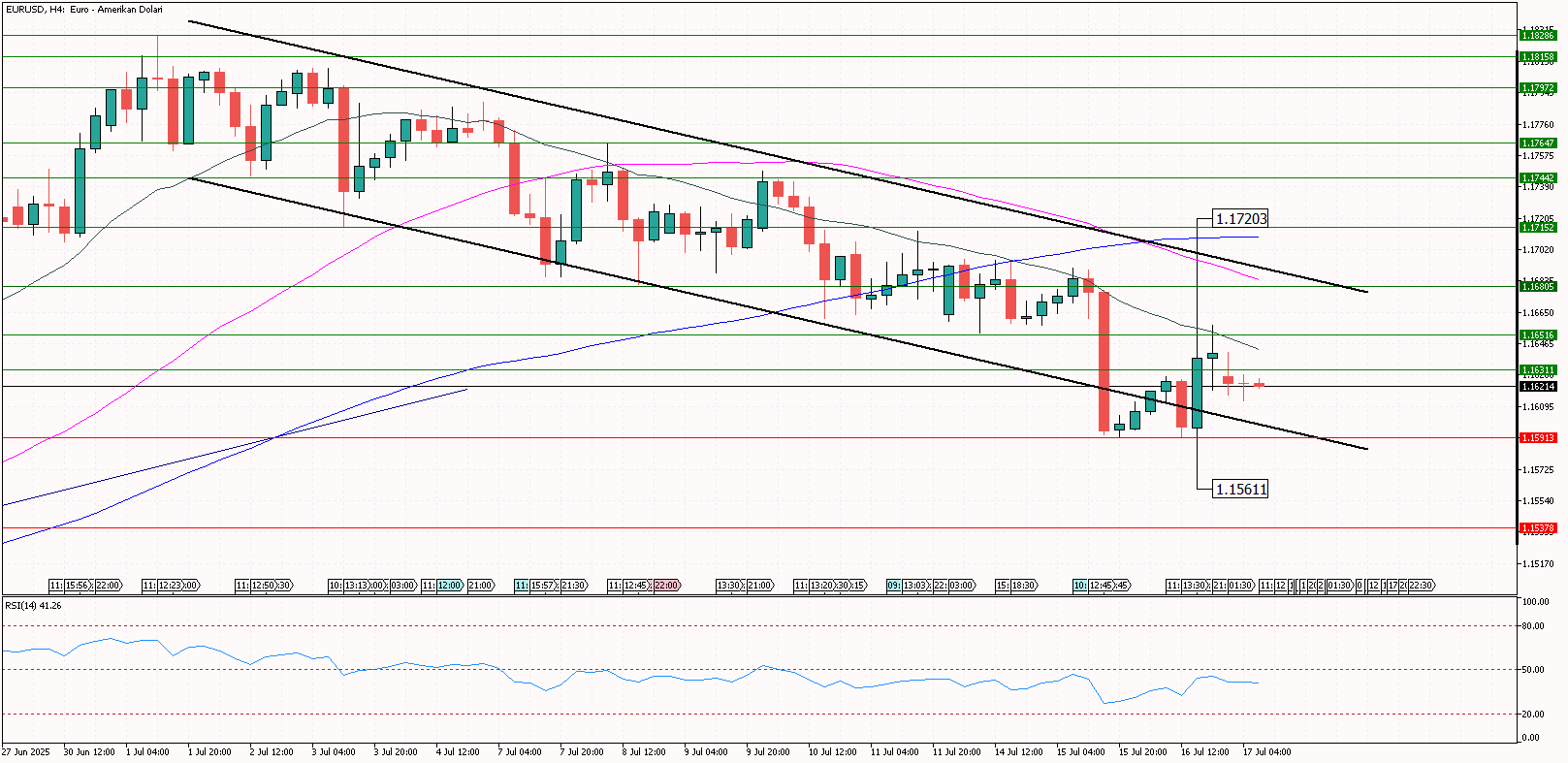Image resolution: width=1568 pixels, height=763 pixels.
Task: Click the green 1.18286 price level tag
Action: point(1538,36)
